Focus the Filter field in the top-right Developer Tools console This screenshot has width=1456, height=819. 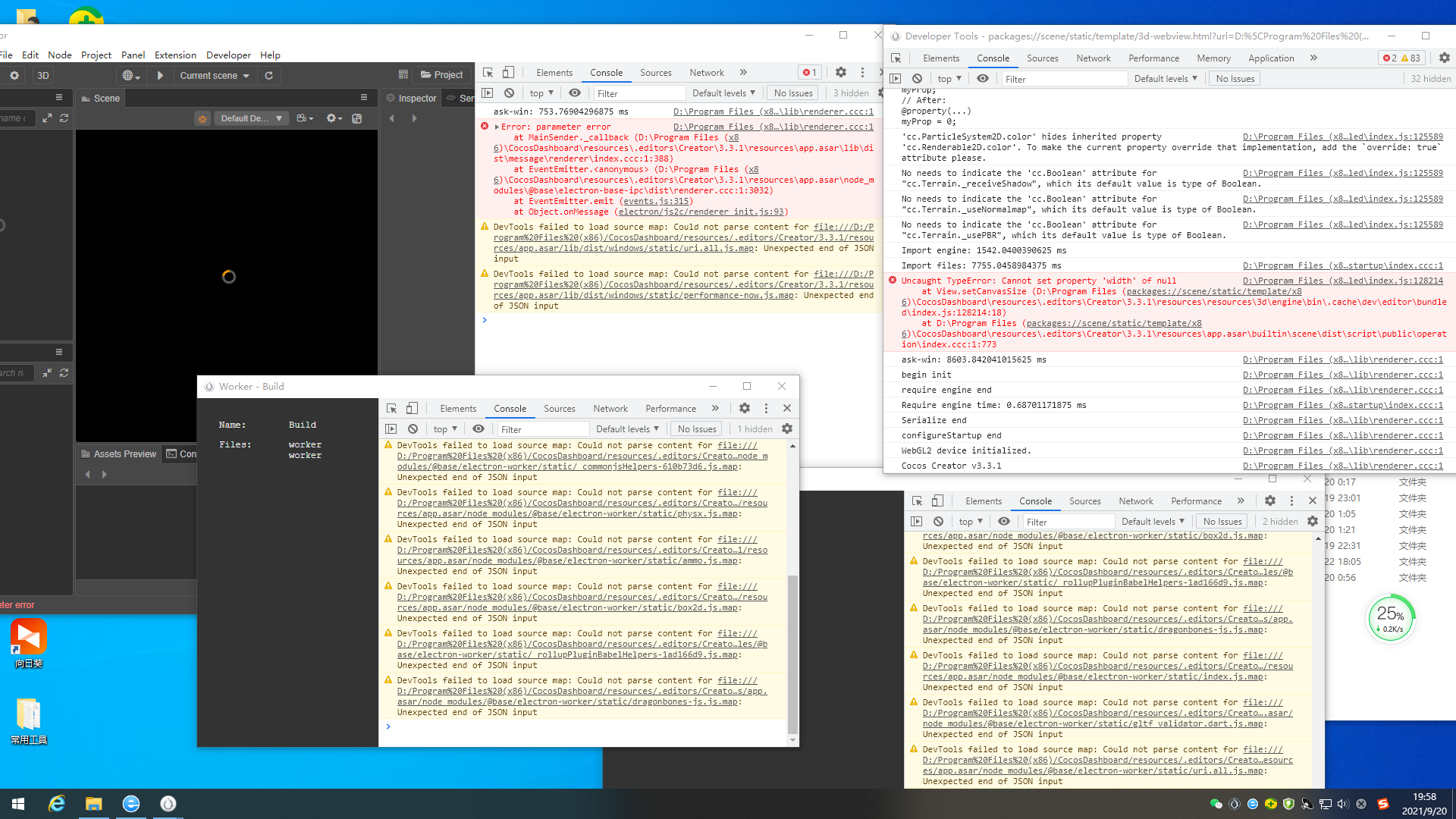[1062, 79]
